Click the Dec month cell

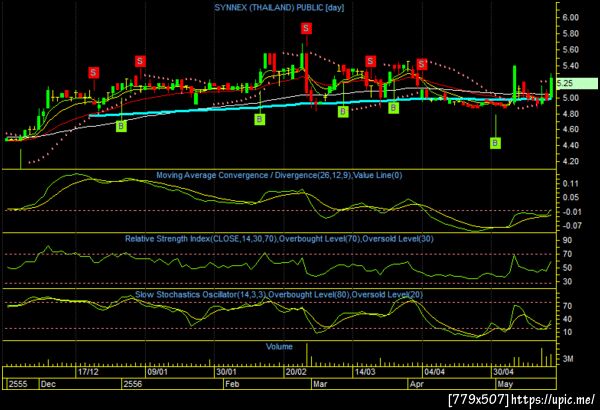[80, 384]
